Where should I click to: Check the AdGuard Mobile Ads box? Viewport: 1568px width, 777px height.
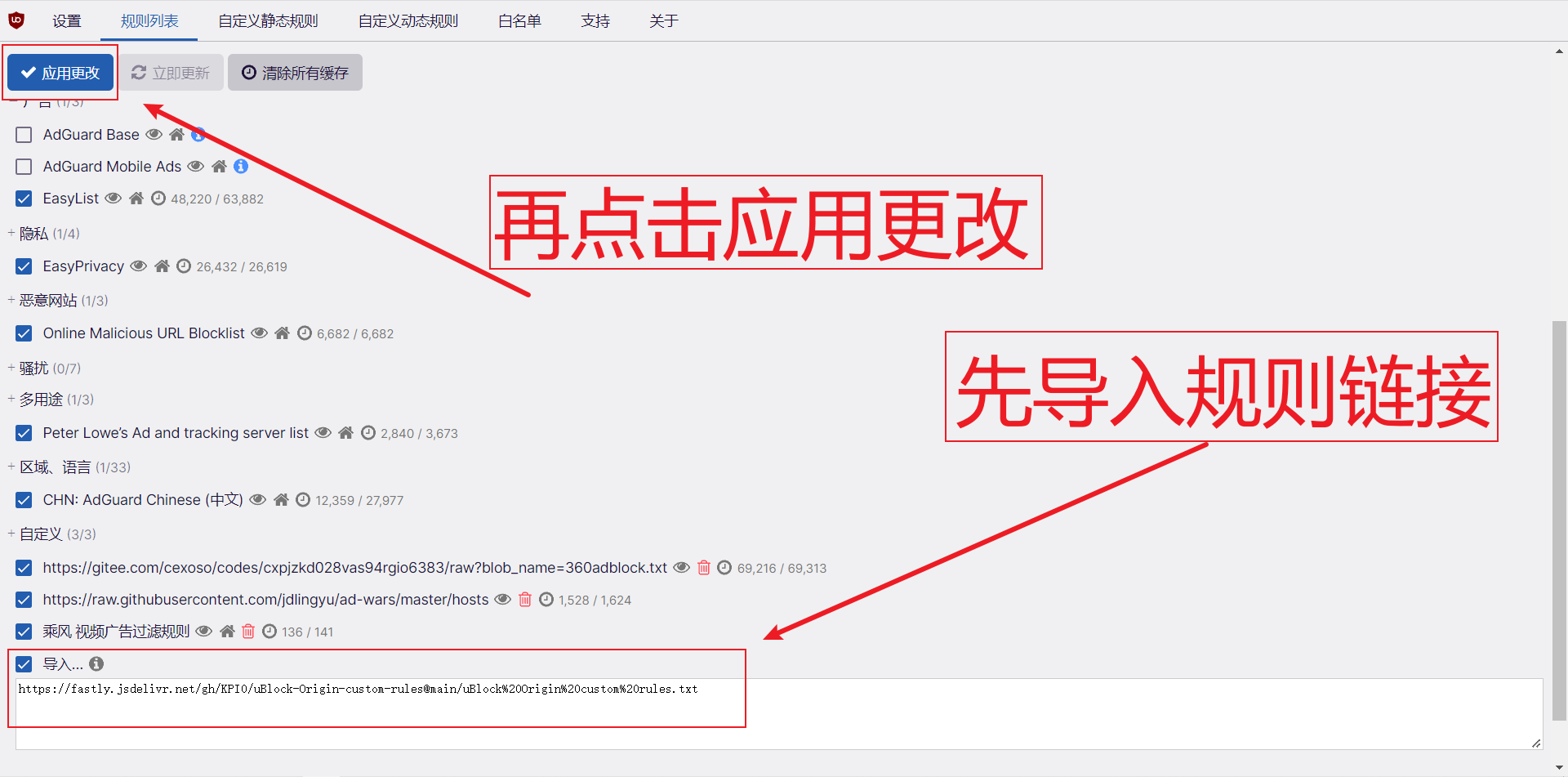click(x=24, y=167)
